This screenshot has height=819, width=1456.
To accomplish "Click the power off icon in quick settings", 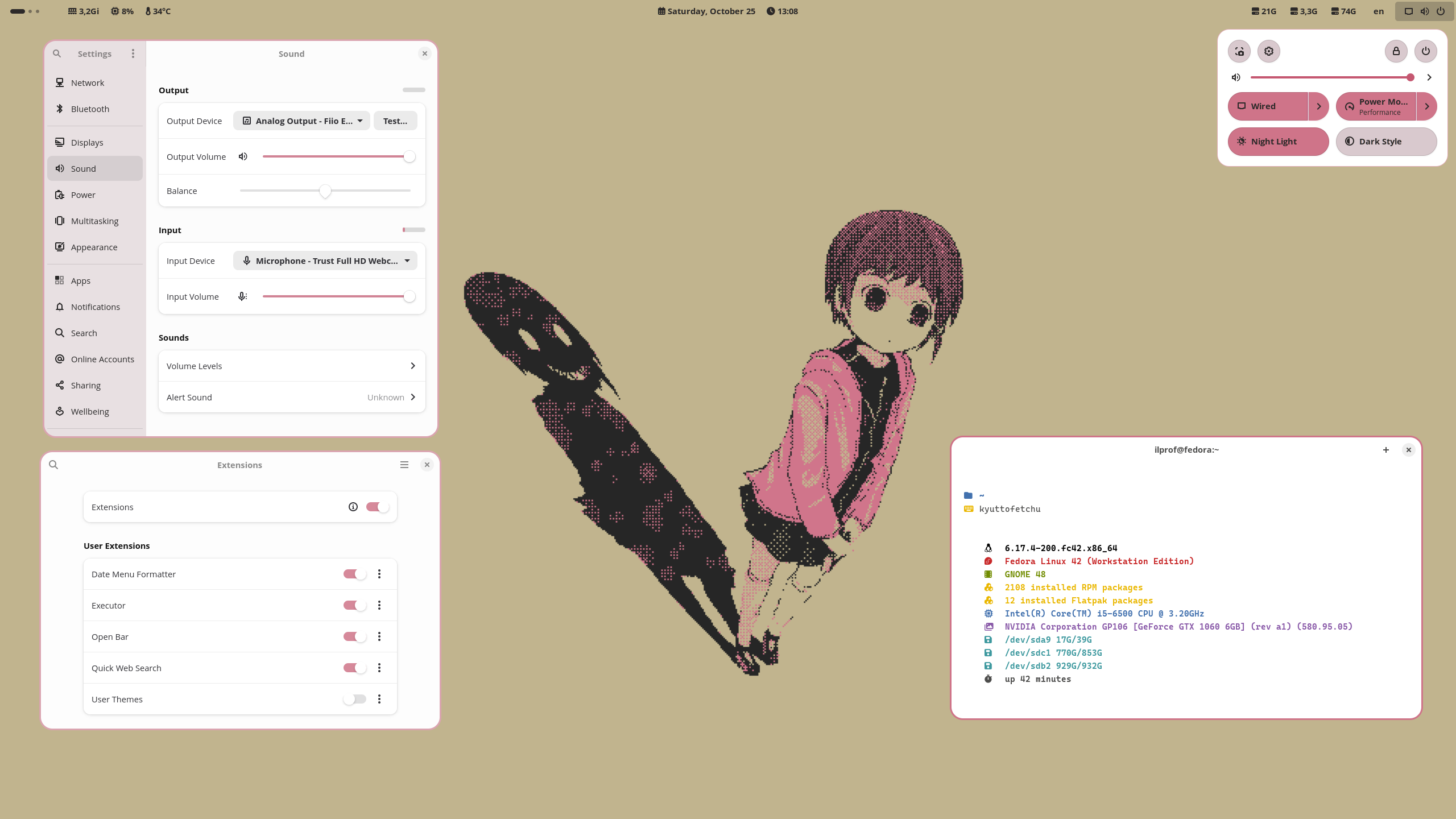I will tap(1425, 51).
